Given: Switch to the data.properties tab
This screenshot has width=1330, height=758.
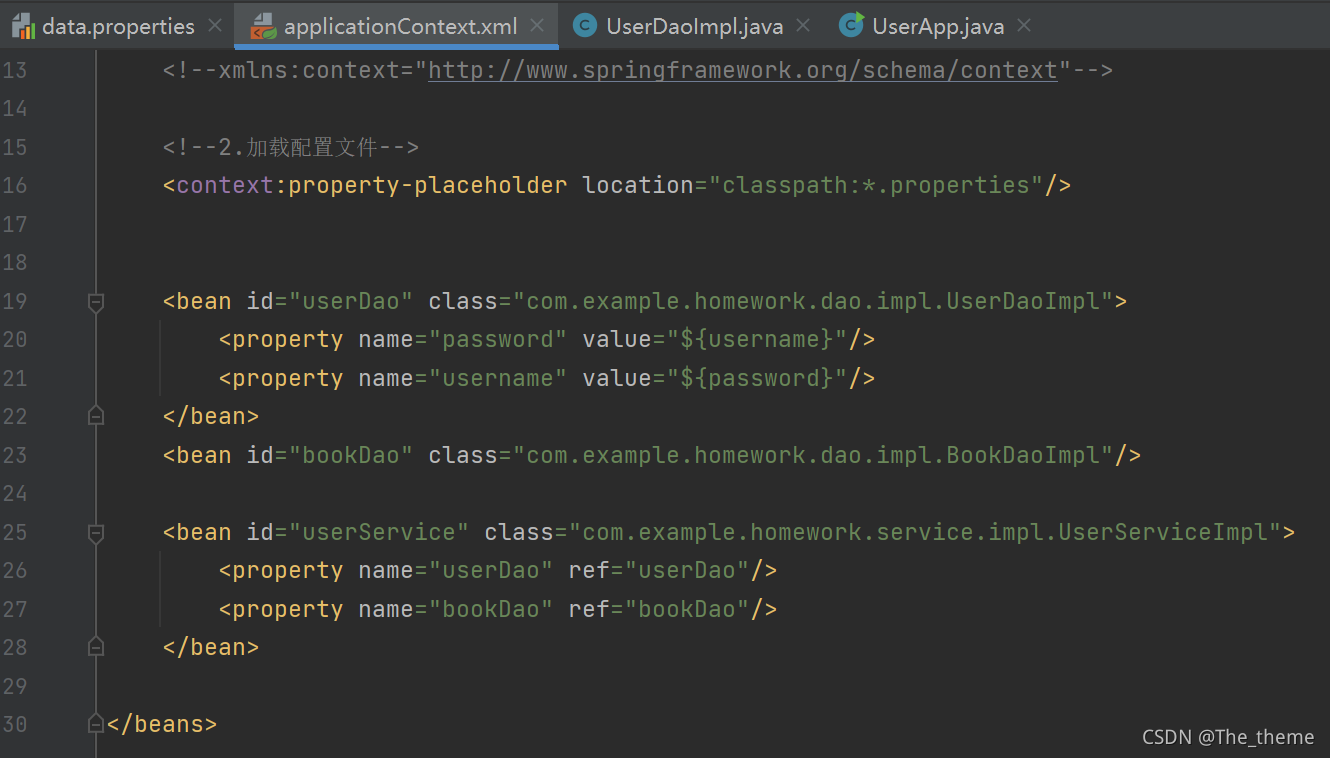Looking at the screenshot, I should (118, 26).
